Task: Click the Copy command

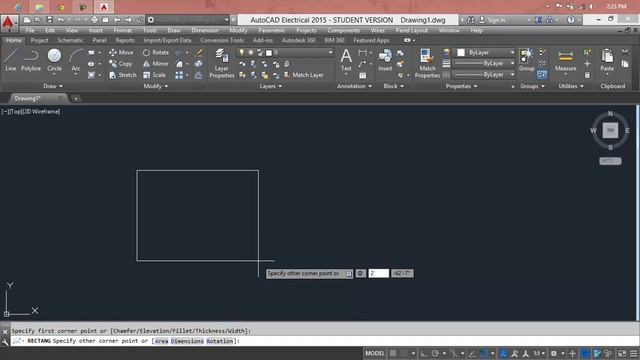Action: (121, 64)
